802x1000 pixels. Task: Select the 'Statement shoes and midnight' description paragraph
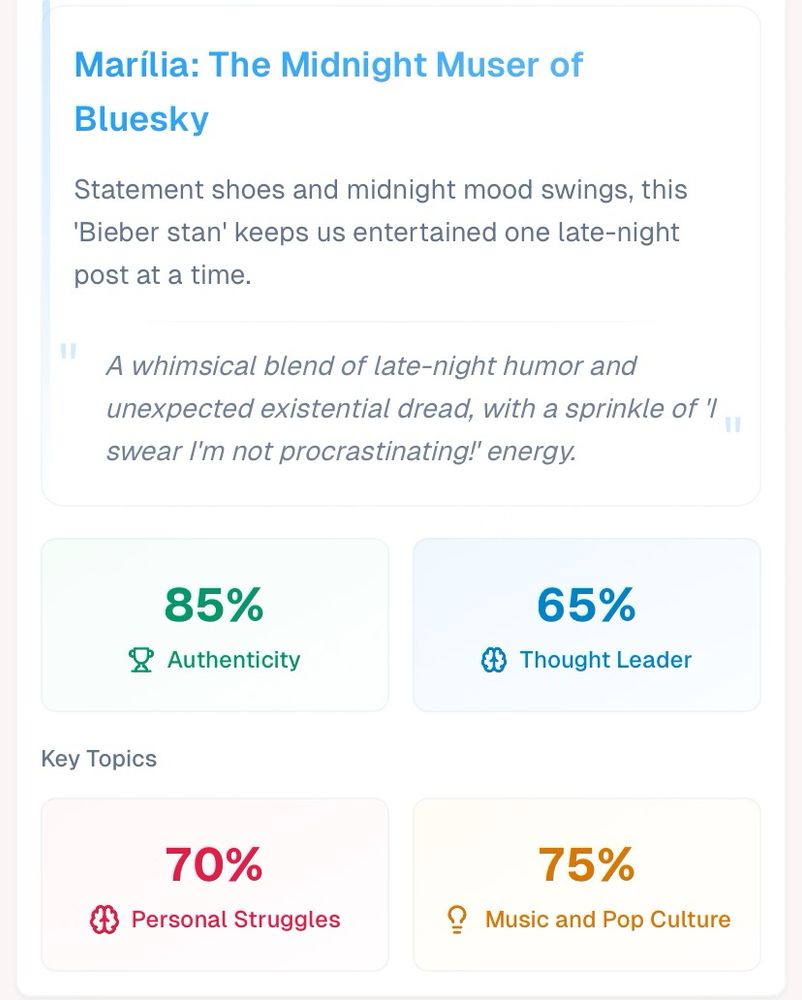[380, 232]
